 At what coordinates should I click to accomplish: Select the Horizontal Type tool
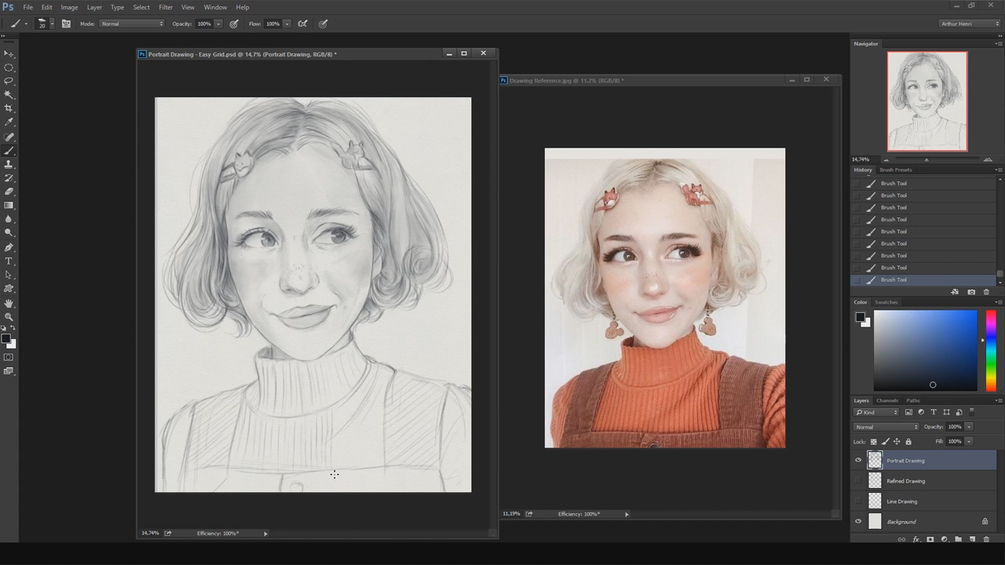click(x=8, y=261)
